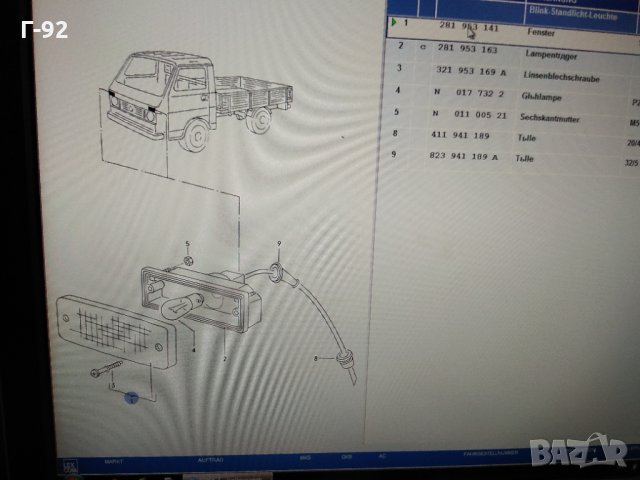Screen dimensions: 640x480
Task: Click callout number 4 below the bulb
Action: (x=193, y=351)
